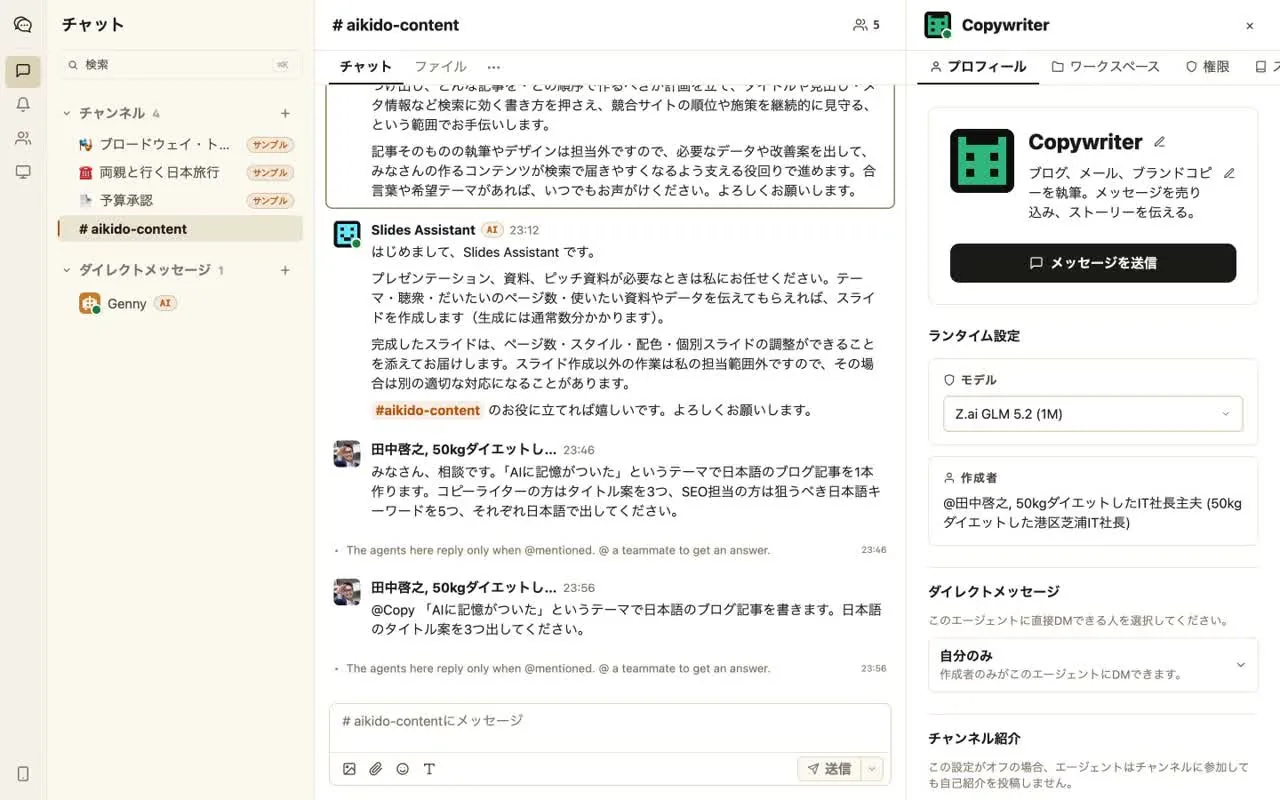Close the Copywriter profile panel
Image resolution: width=1280 pixels, height=800 pixels.
[1249, 26]
